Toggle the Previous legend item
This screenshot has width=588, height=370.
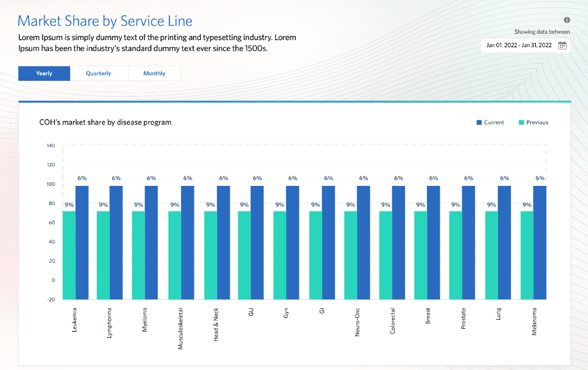(533, 123)
